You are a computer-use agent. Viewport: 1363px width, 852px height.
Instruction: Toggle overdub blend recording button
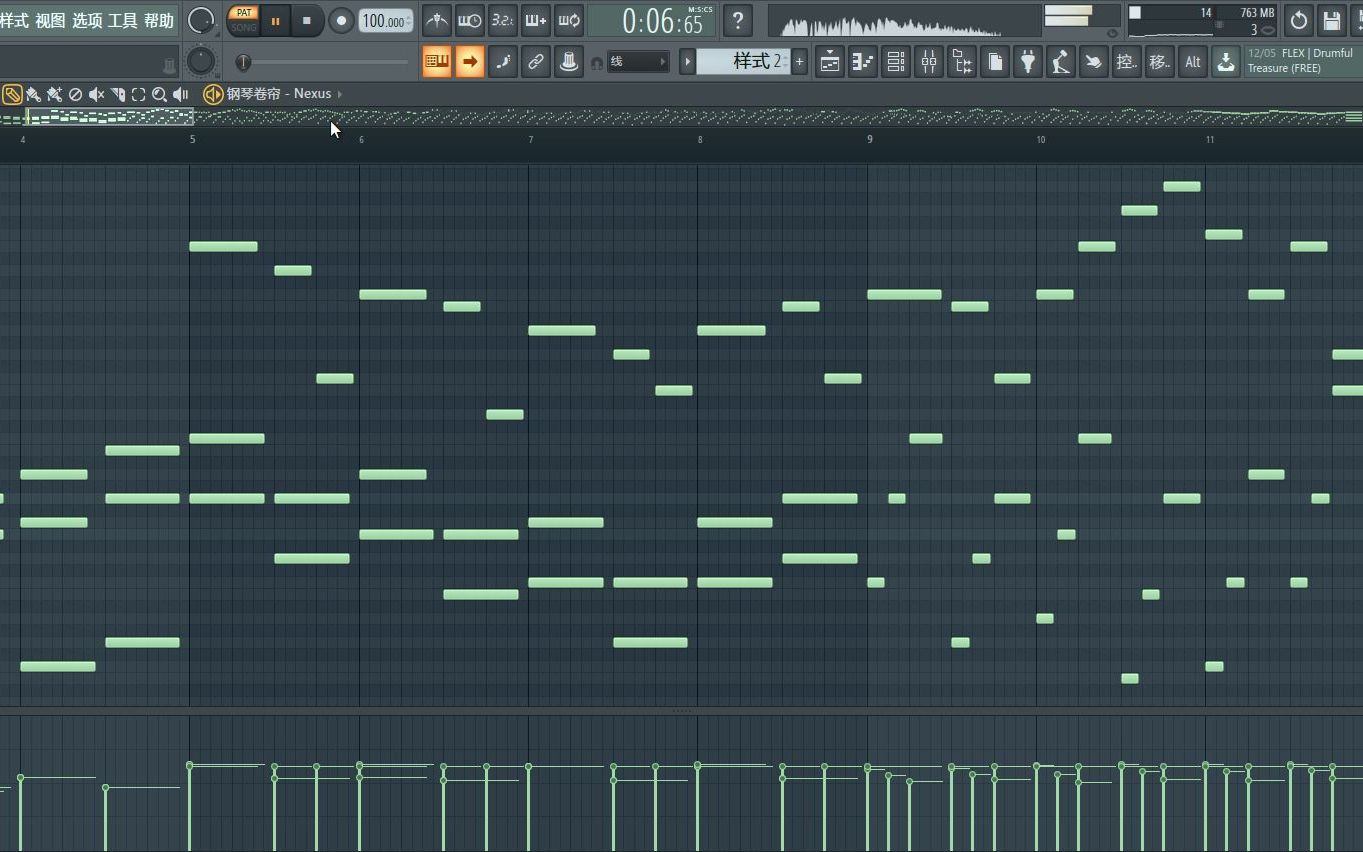pyautogui.click(x=536, y=20)
